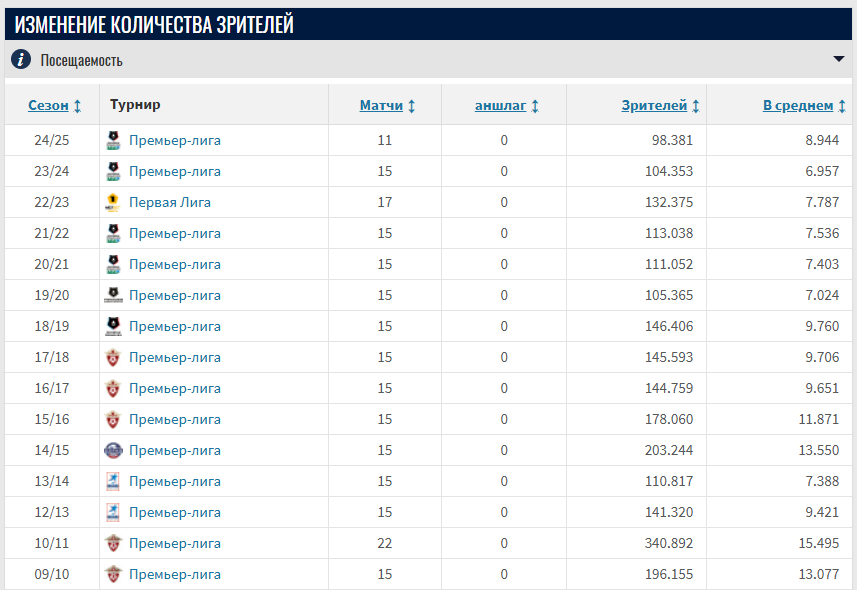
Task: Click the league logo in the 09/10 row
Action: pyautogui.click(x=113, y=574)
